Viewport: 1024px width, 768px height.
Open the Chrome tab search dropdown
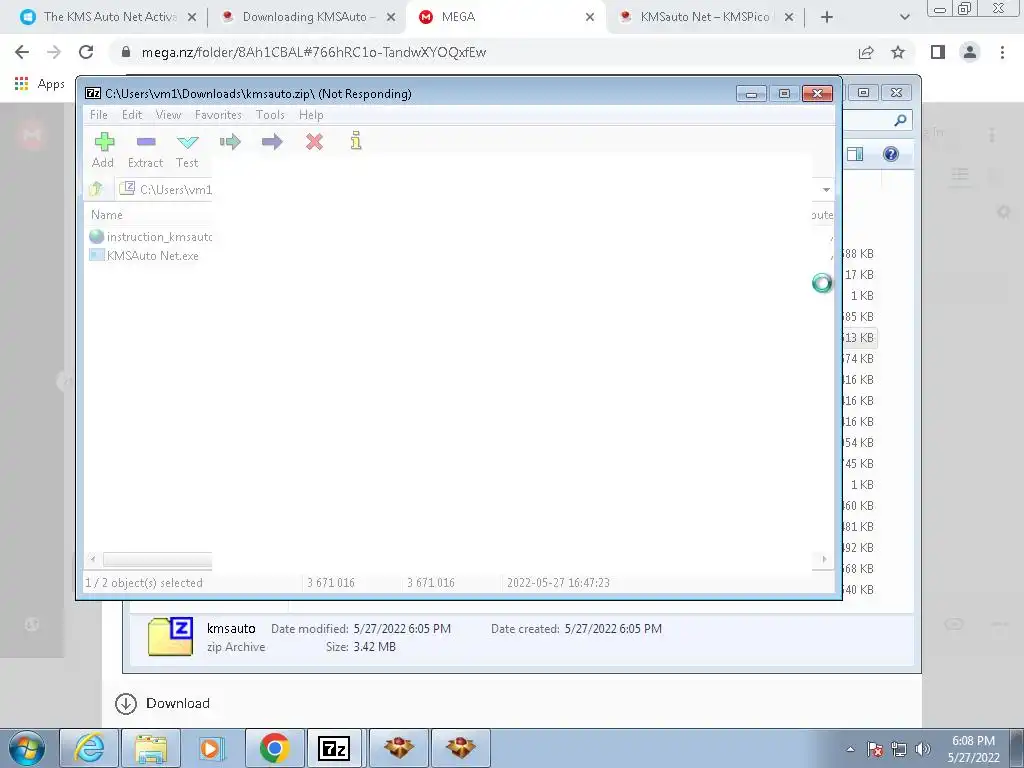pos(904,17)
